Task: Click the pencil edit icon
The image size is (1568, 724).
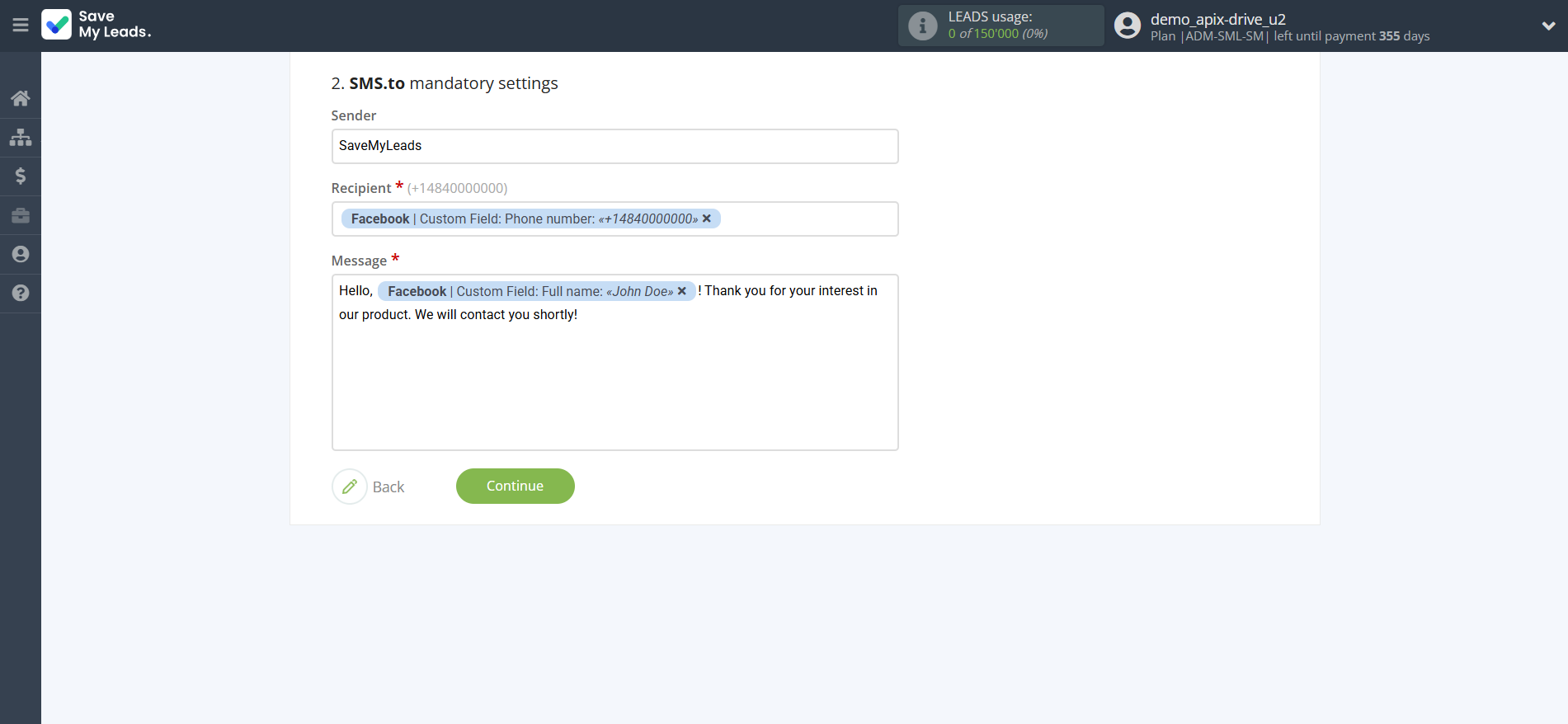Action: (x=350, y=487)
